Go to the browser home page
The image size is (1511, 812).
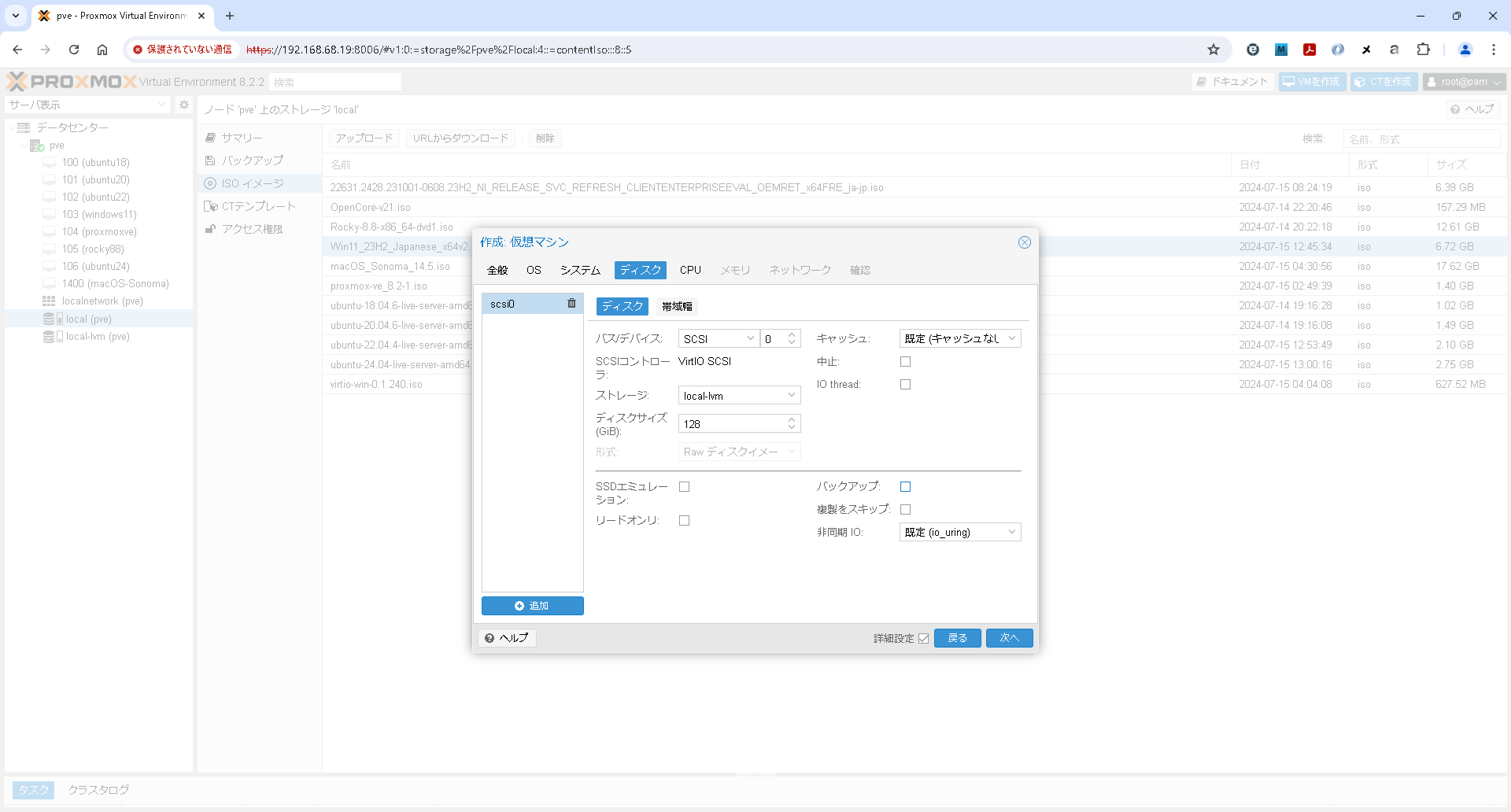pyautogui.click(x=102, y=50)
